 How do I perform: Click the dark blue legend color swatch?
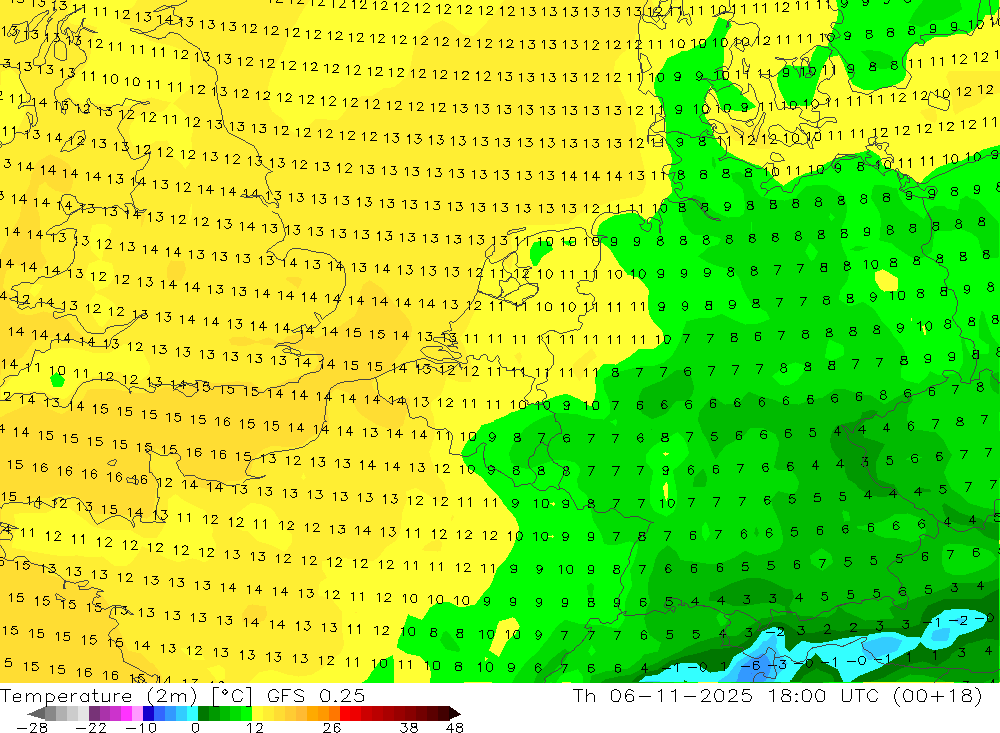pyautogui.click(x=148, y=713)
